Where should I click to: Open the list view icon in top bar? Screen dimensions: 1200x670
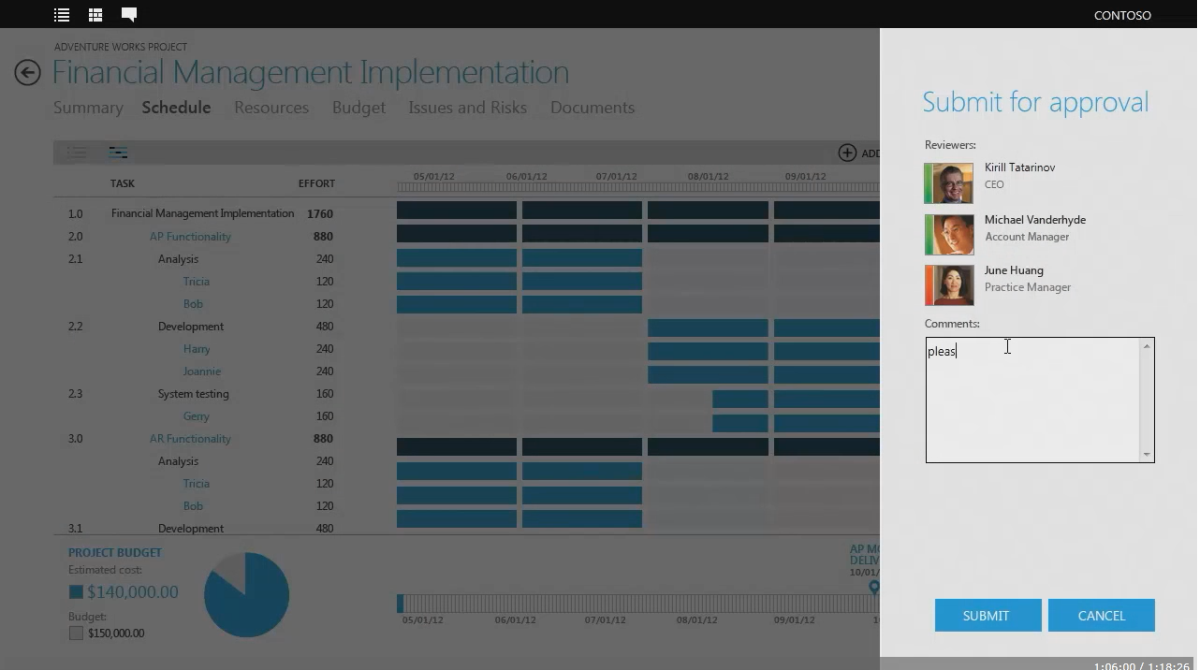pos(62,15)
